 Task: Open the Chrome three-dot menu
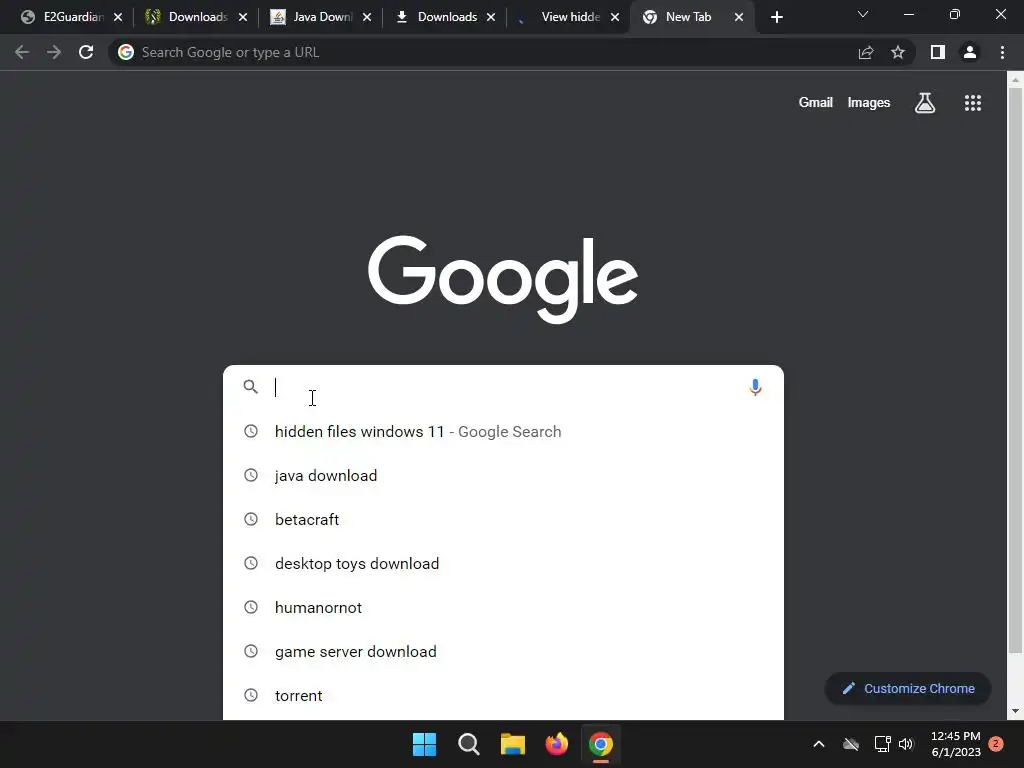pyautogui.click(x=1002, y=52)
